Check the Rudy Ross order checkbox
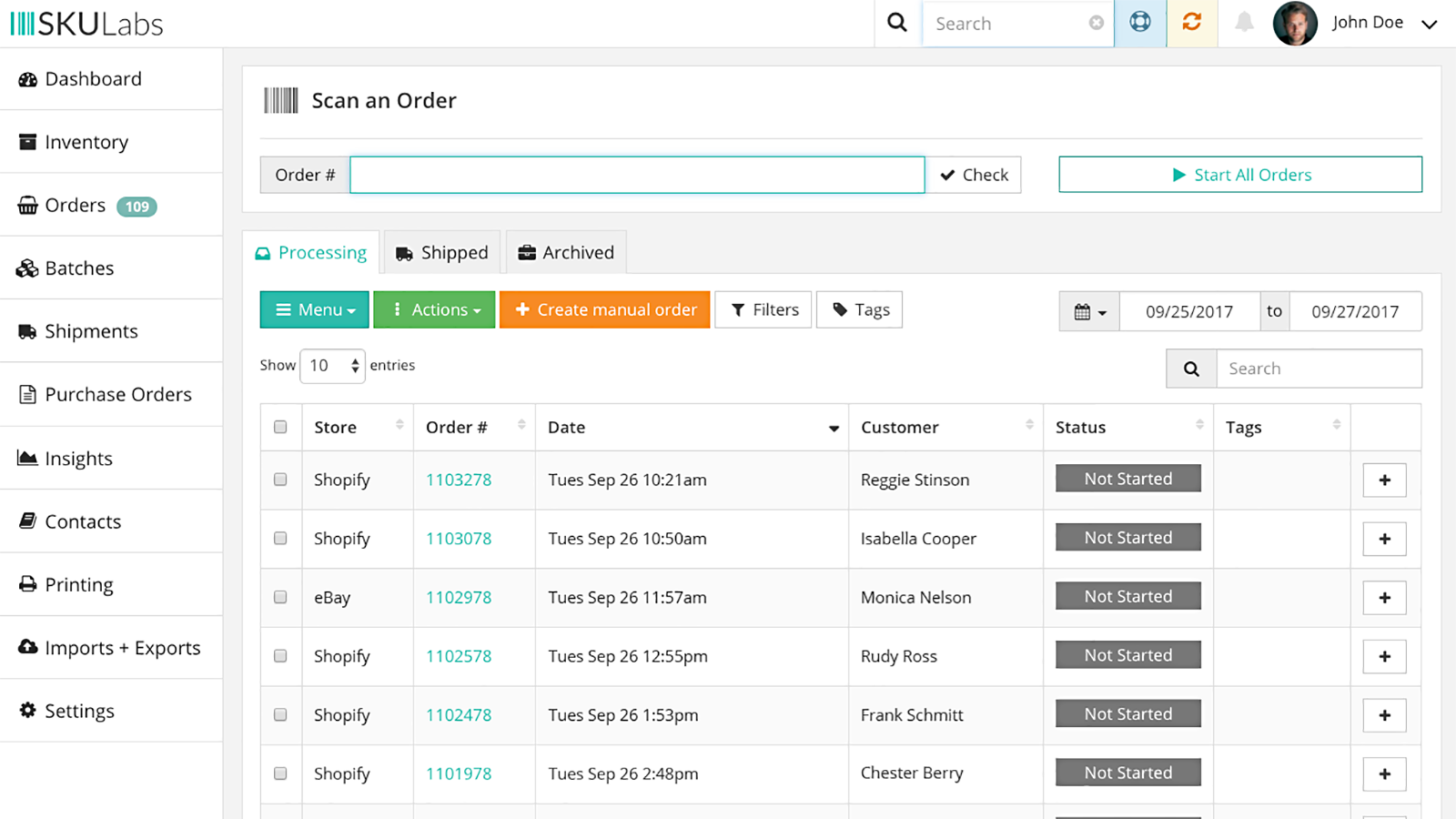Viewport: 1456px width, 819px height. (280, 656)
